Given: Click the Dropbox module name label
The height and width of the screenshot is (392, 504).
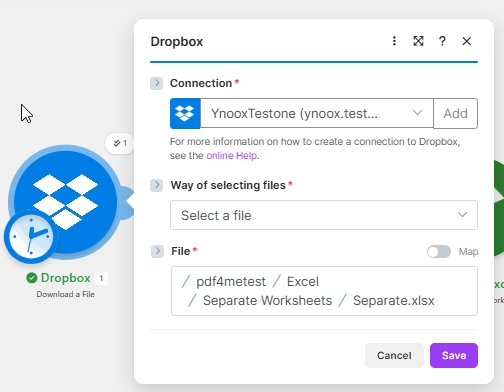Looking at the screenshot, I should pos(66,278).
